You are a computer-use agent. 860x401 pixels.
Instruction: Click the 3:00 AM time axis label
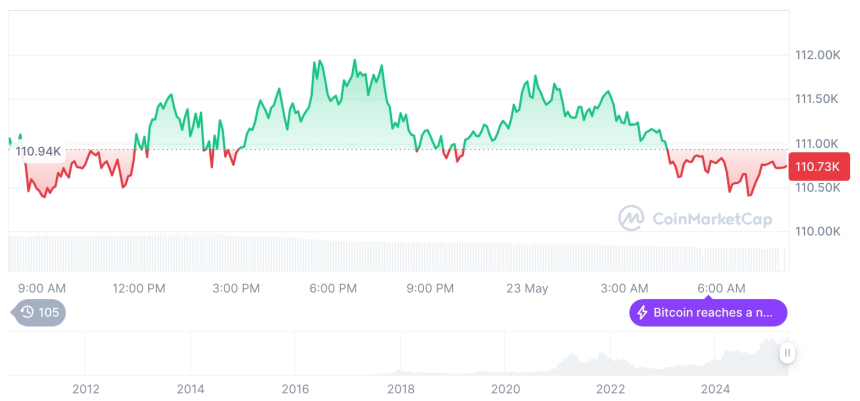pyautogui.click(x=624, y=288)
